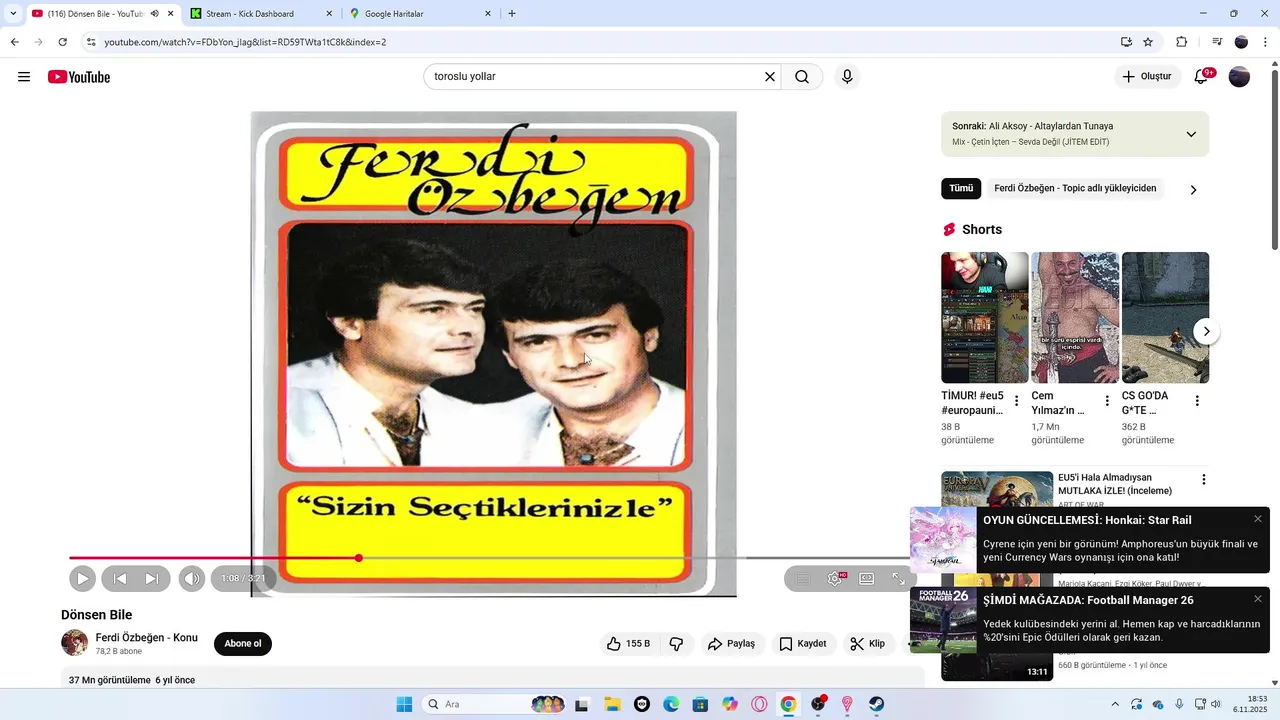Open the ŞİMDİ MAĞAZADA: Football Manager 26 notification

click(1090, 620)
